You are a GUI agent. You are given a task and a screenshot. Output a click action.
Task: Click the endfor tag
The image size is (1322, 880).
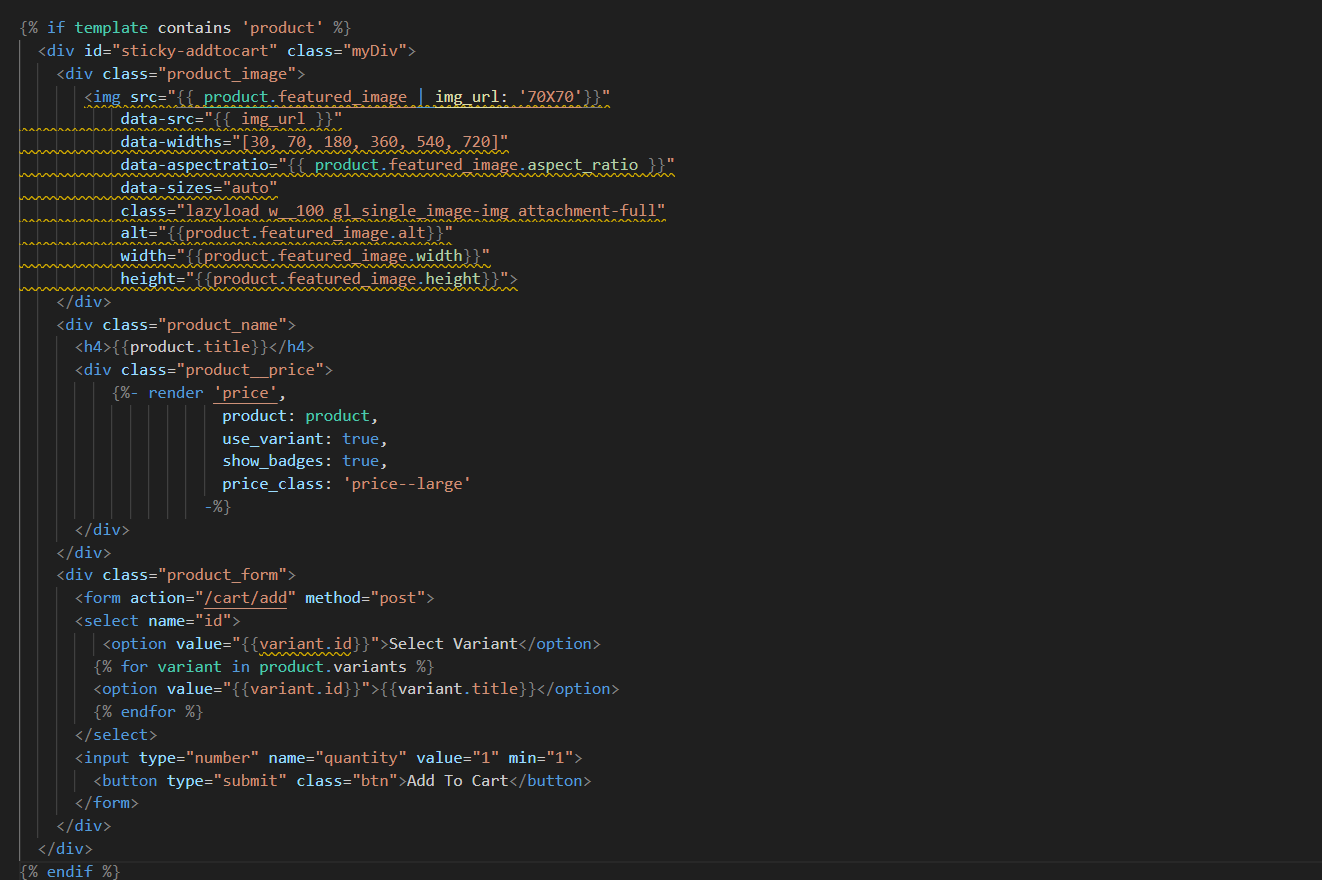148,712
